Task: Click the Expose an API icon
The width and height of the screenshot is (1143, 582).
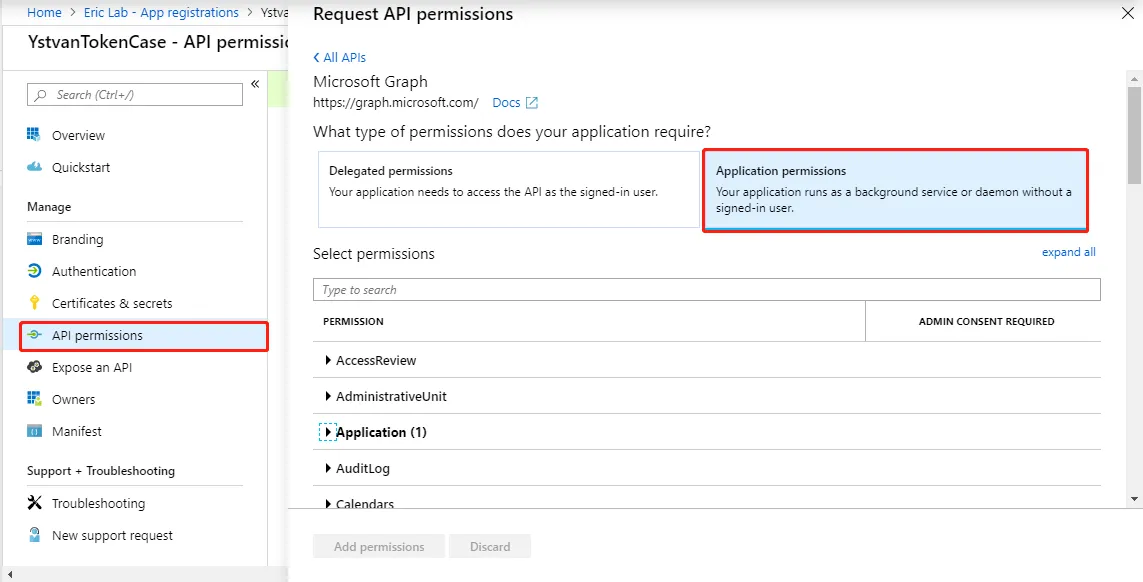Action: click(x=34, y=367)
